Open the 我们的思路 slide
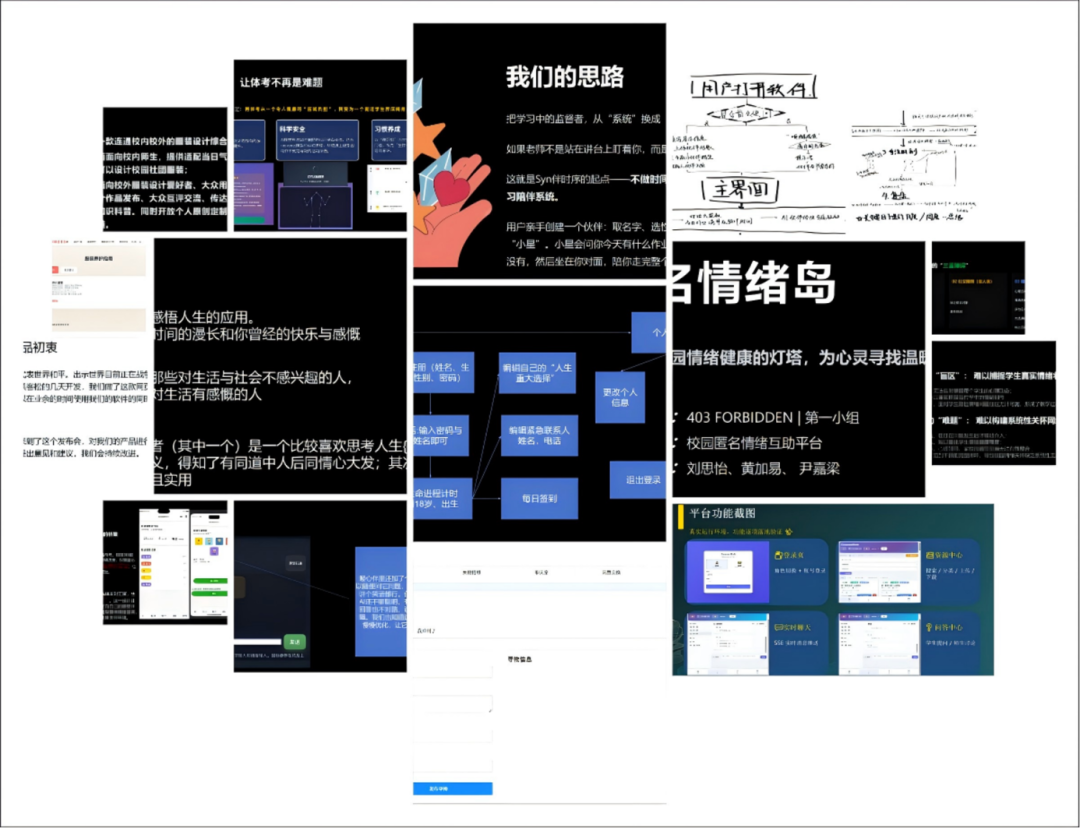Viewport: 1080px width, 828px height. click(539, 151)
